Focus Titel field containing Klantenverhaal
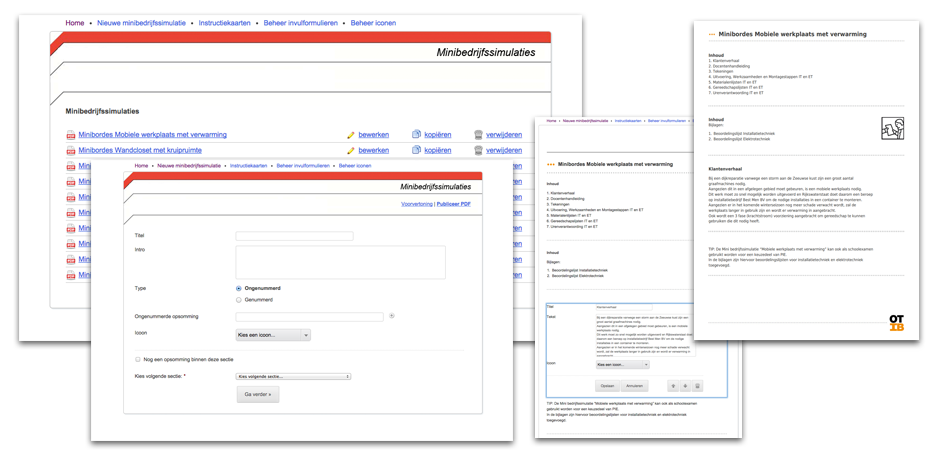Viewport: 940px width, 470px height. [x=624, y=307]
